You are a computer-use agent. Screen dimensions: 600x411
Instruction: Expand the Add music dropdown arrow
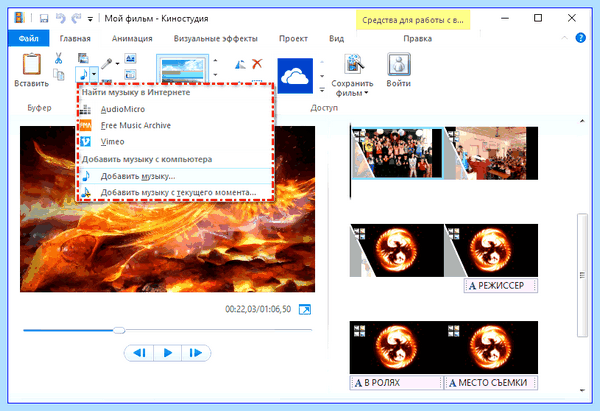pyautogui.click(x=94, y=74)
